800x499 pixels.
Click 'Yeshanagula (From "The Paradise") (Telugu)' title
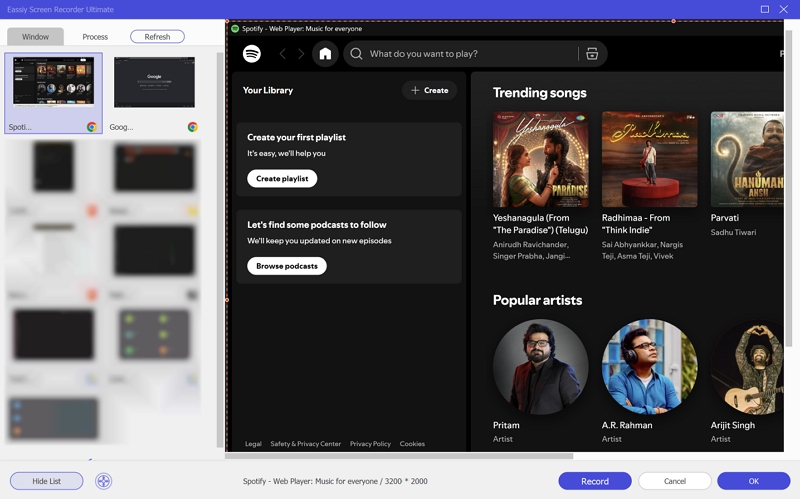(x=540, y=224)
